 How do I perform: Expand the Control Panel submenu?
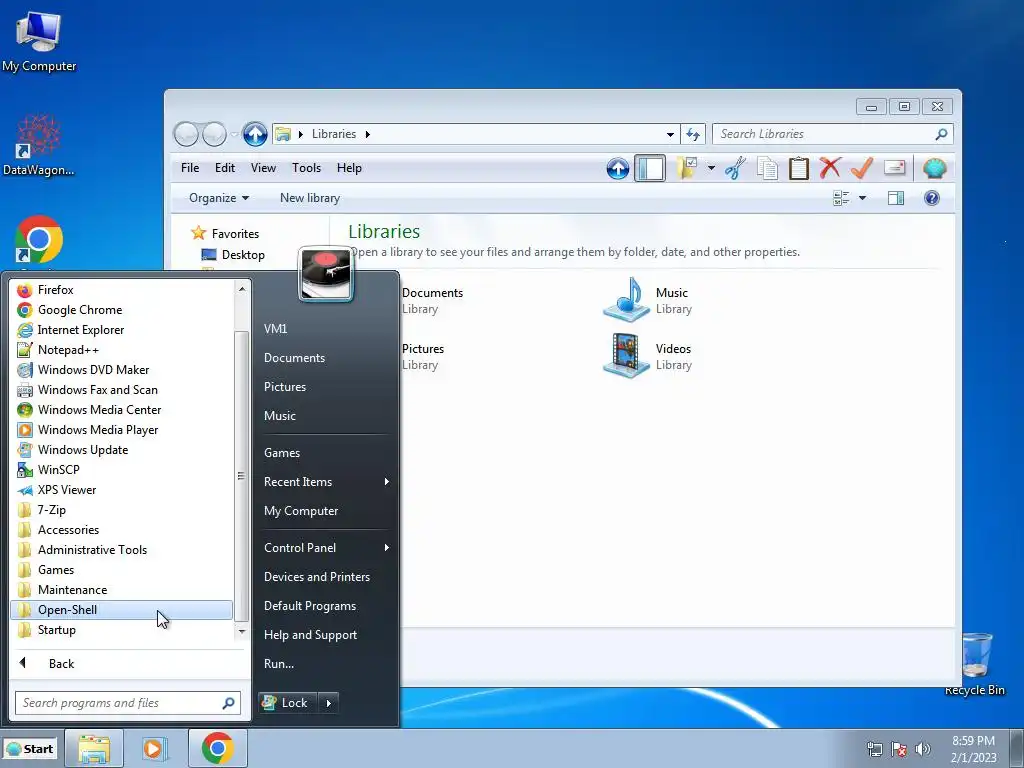point(325,548)
